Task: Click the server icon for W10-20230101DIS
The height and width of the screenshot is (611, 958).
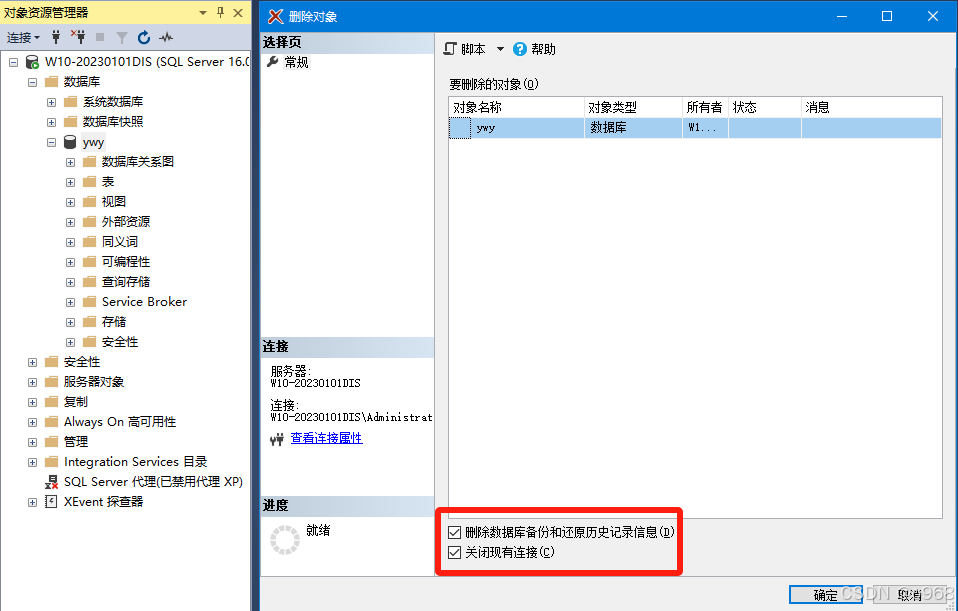Action: (32, 62)
